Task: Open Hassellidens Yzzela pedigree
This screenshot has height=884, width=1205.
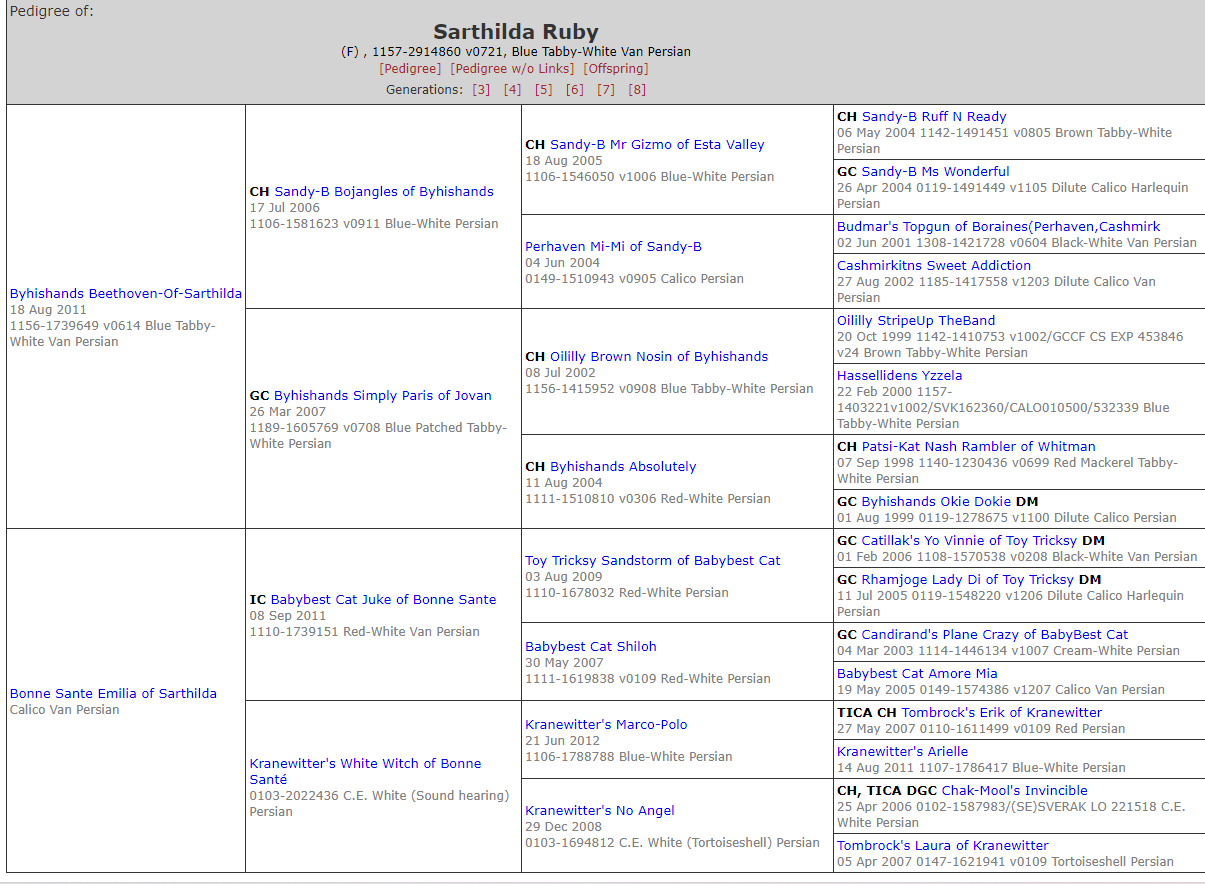Action: click(899, 376)
